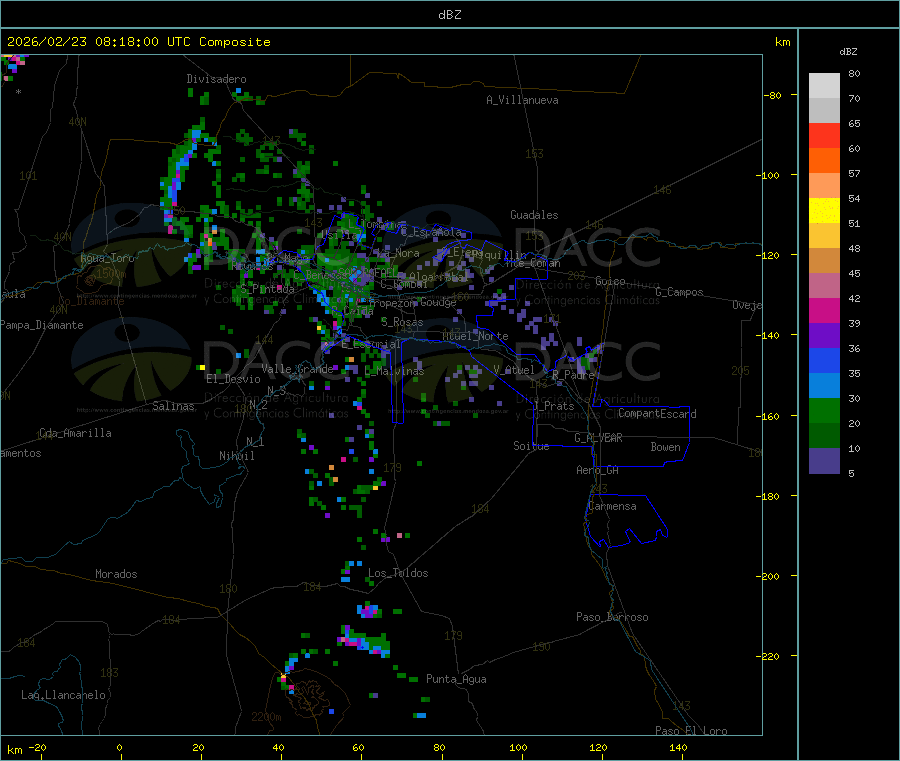This screenshot has height=761, width=900.
Task: Click the Lag.Llancanelo label
Action: pyautogui.click(x=64, y=695)
